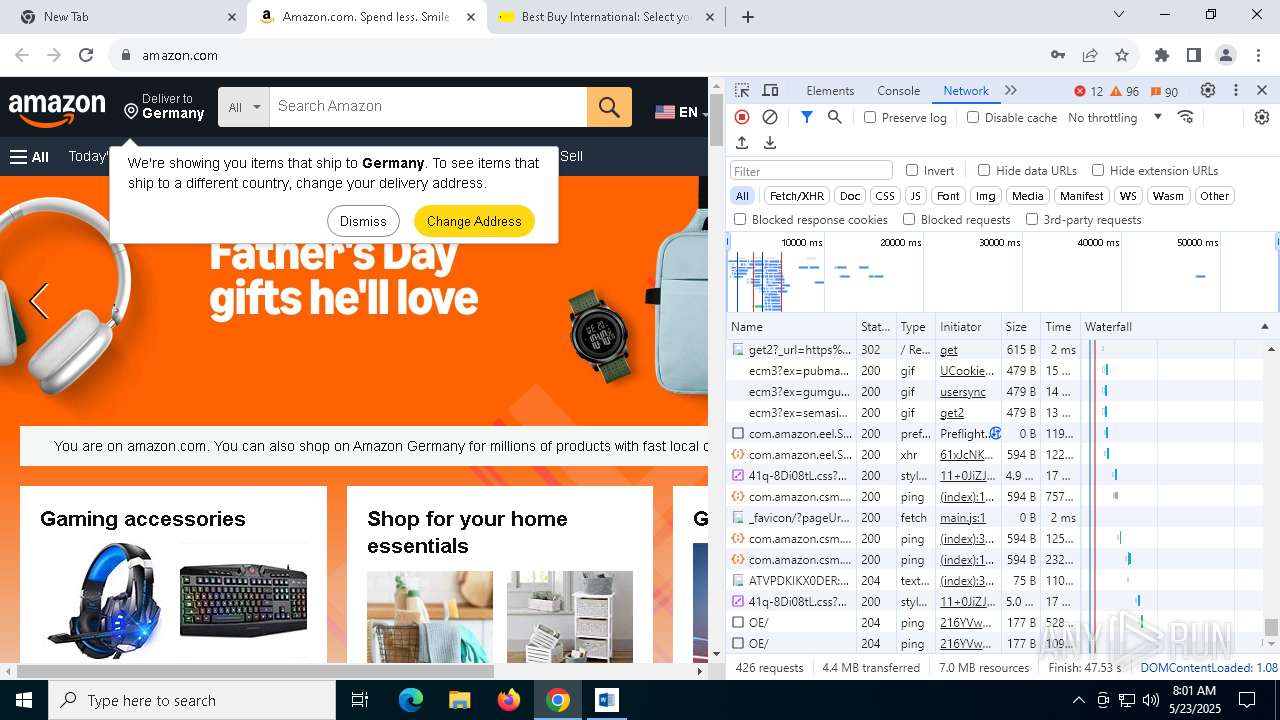The height and width of the screenshot is (720, 1280).
Task: Open the 61xJcNK initiator link
Action: [967, 455]
